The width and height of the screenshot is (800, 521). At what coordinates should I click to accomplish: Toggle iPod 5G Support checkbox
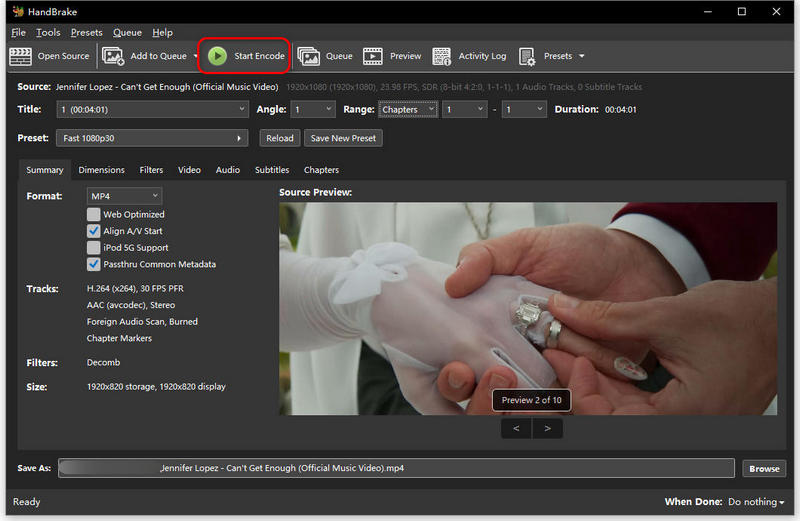94,248
